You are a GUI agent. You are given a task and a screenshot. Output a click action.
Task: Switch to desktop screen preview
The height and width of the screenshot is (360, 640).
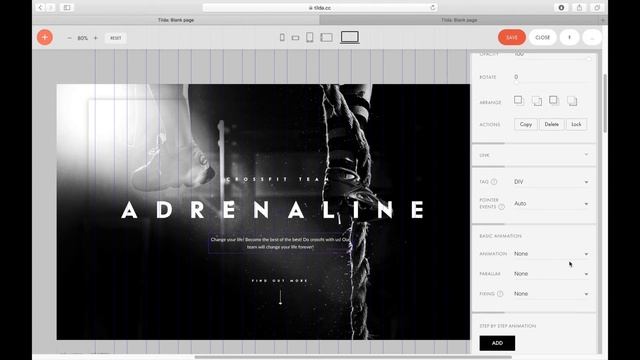350,37
